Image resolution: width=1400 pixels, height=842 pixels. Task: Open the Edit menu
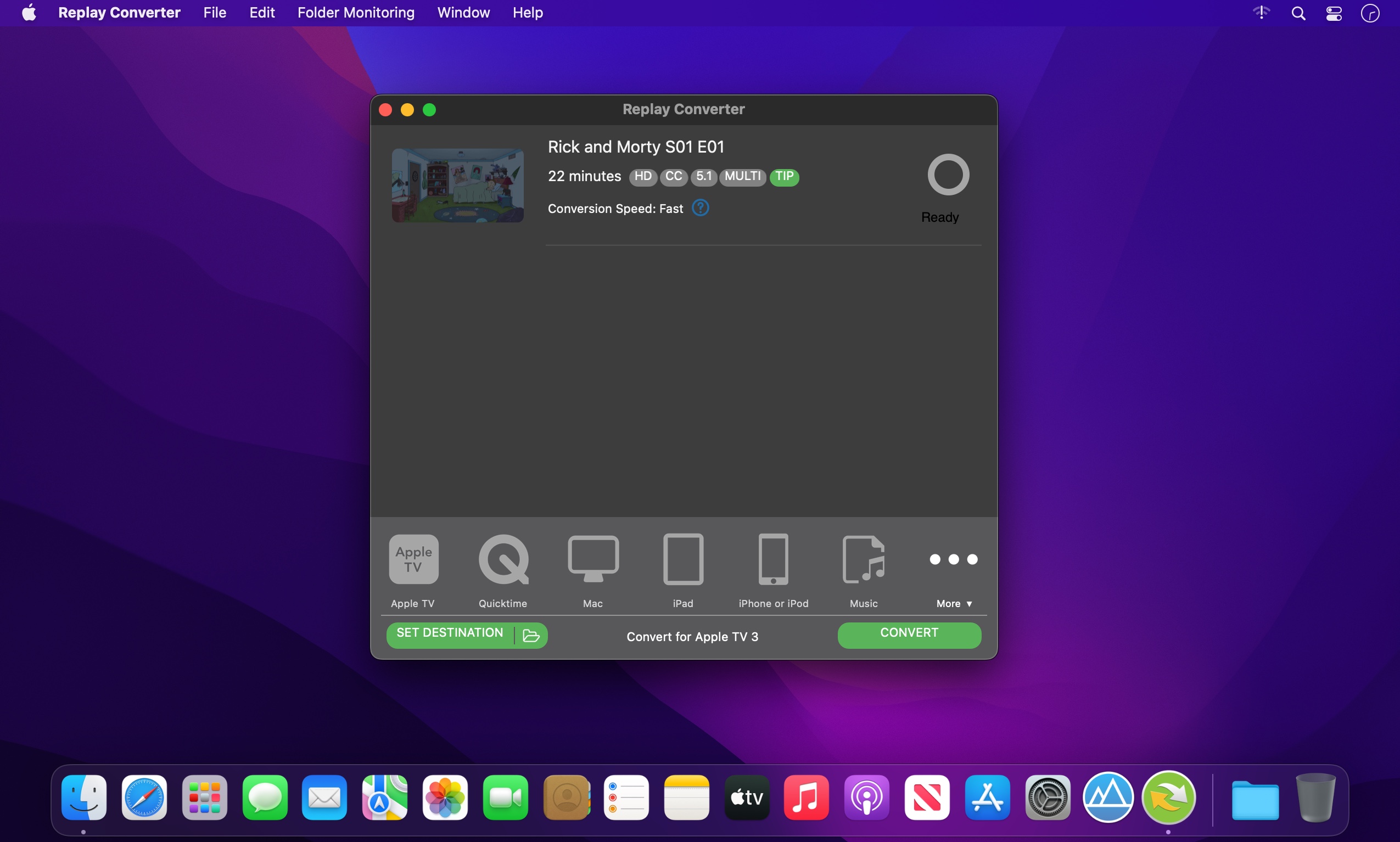(262, 13)
